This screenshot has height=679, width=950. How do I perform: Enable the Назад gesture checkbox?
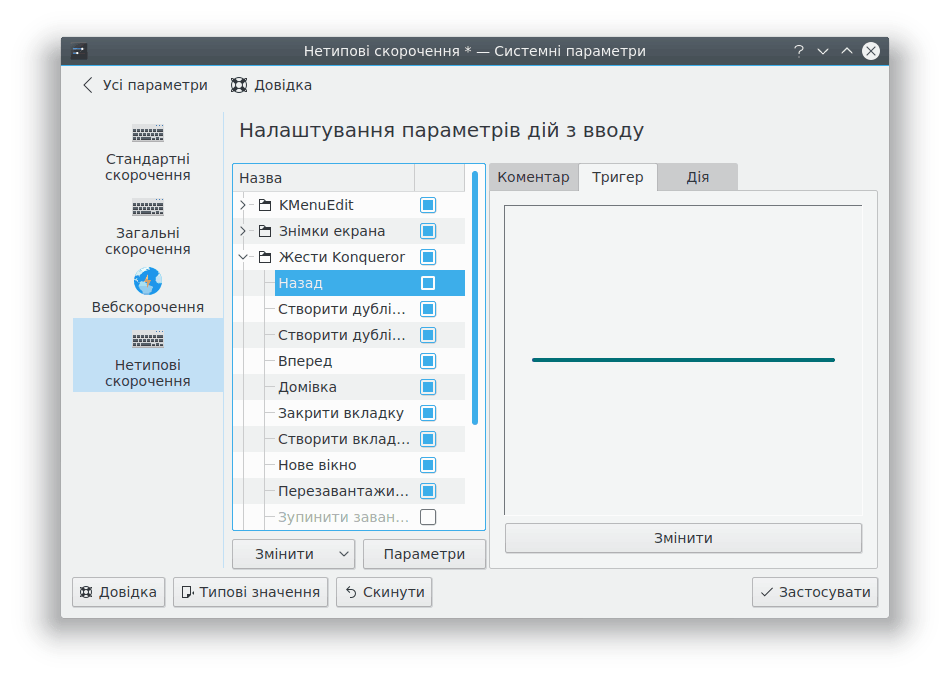click(428, 283)
